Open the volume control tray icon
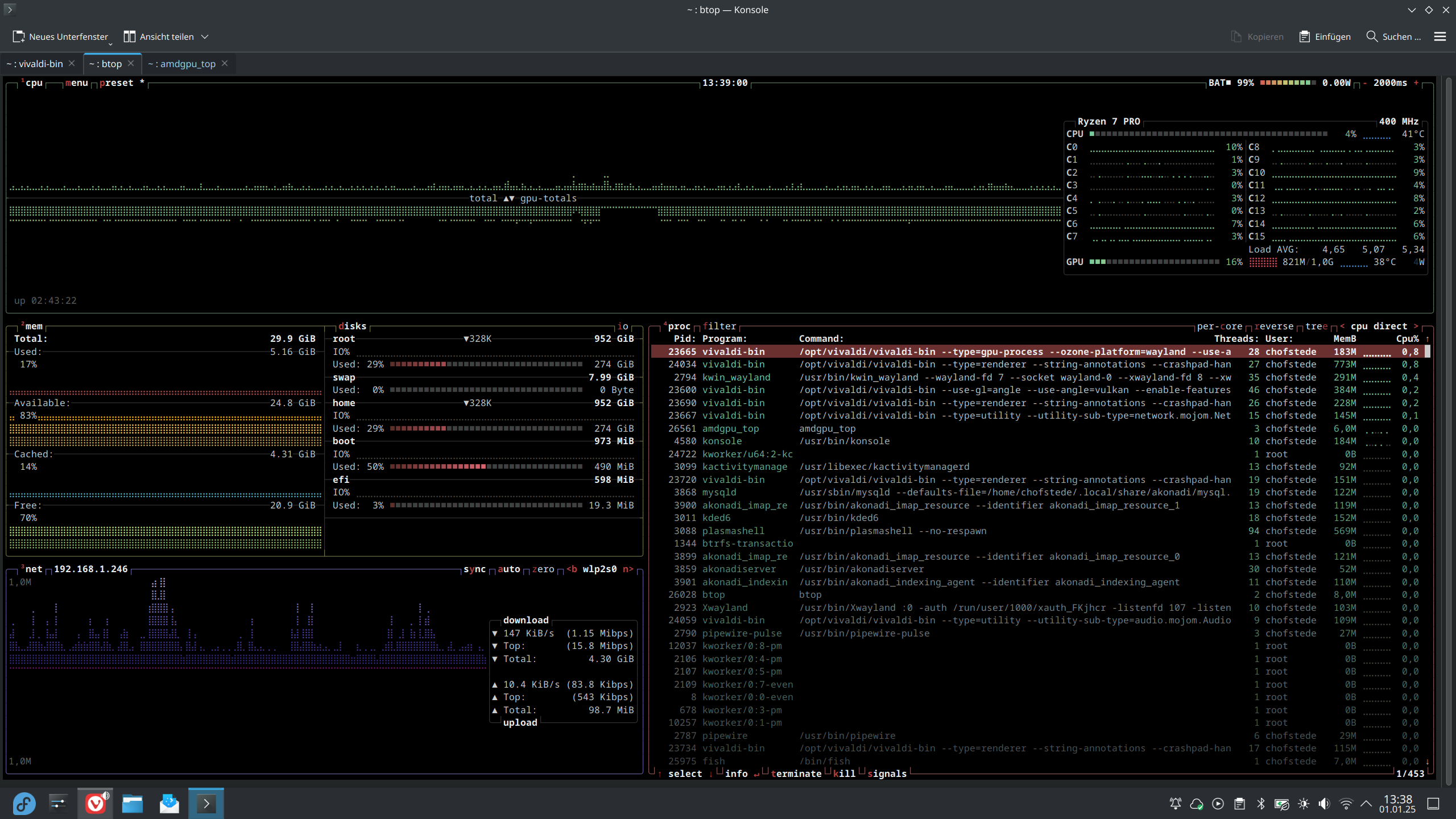This screenshot has height=819, width=1456. tap(1325, 804)
